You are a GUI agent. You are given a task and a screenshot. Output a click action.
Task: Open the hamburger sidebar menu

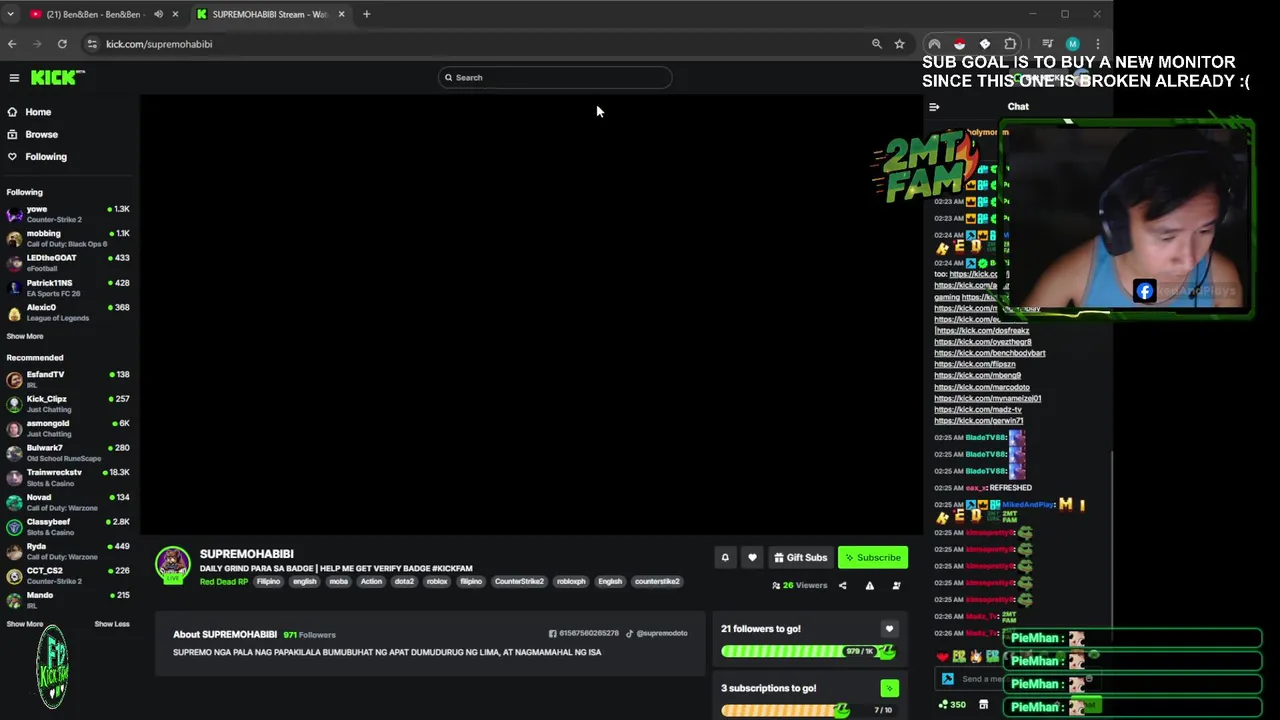tap(14, 77)
